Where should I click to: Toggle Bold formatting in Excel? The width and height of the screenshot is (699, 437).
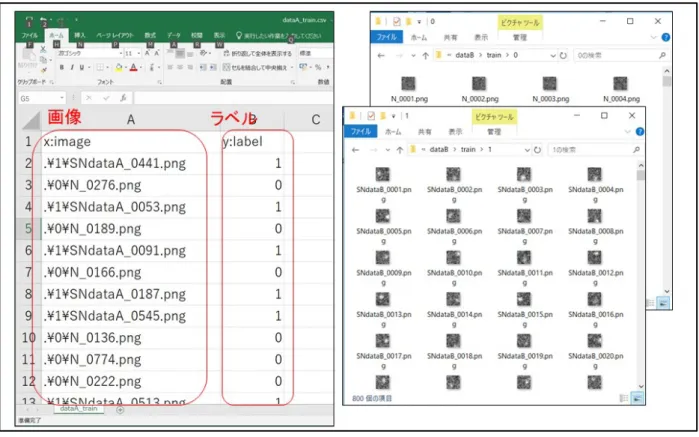pyautogui.click(x=62, y=67)
